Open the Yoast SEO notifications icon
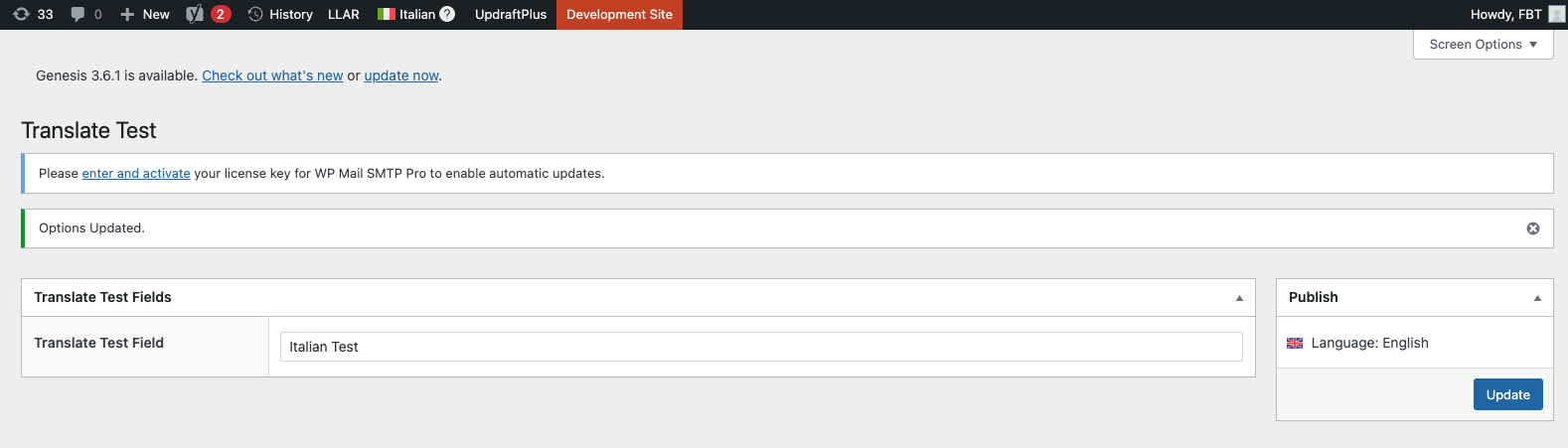Viewport: 1568px width, 448px height. click(x=195, y=14)
